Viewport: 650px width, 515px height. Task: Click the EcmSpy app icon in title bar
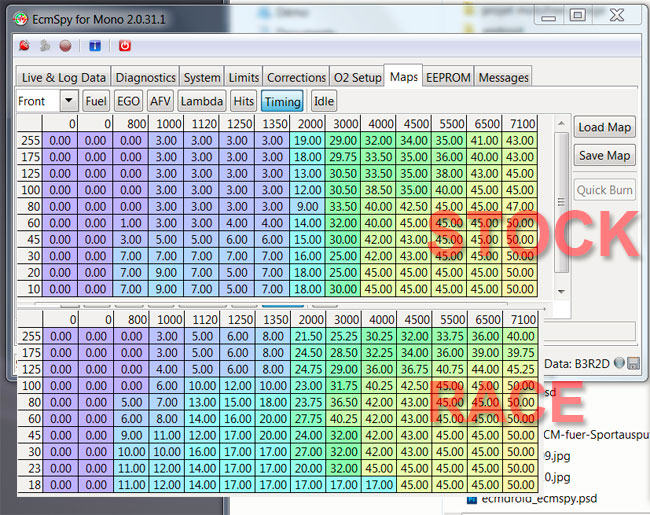20,19
